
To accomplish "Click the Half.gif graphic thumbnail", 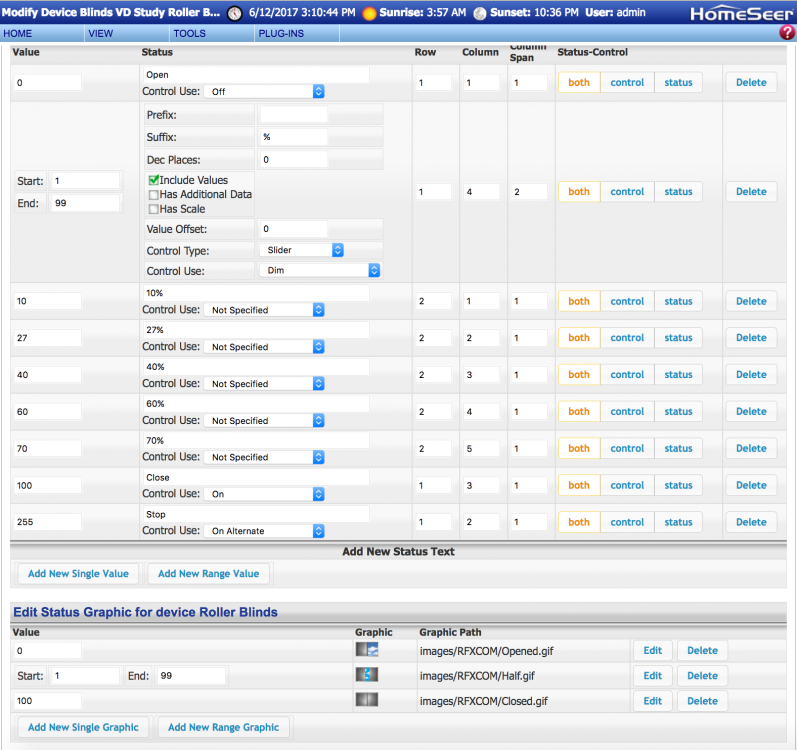I will click(x=367, y=675).
